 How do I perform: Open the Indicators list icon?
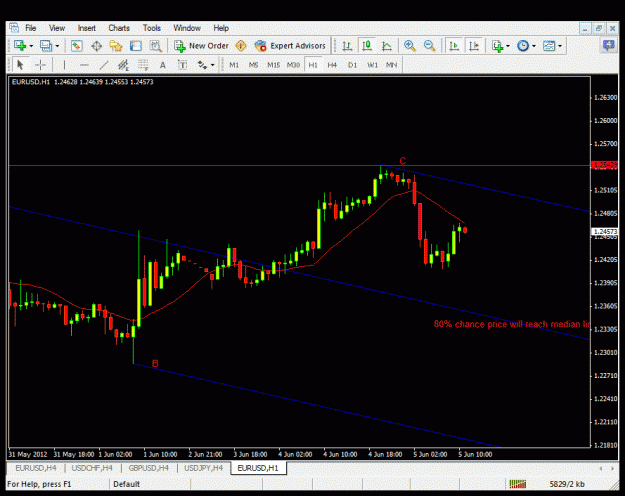497,46
